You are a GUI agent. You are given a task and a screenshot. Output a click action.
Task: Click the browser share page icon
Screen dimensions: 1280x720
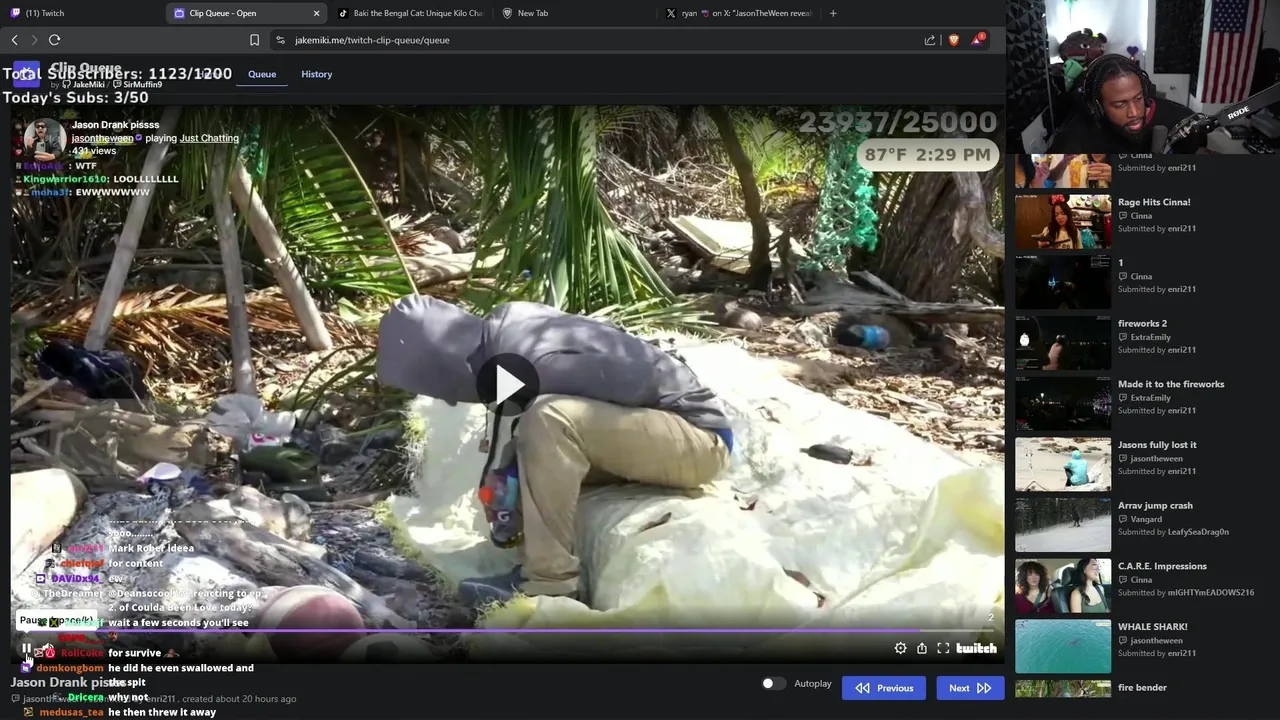930,40
